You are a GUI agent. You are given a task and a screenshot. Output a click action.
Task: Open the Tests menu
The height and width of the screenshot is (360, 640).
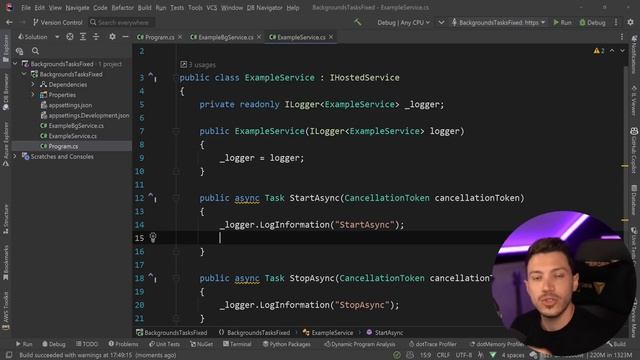coord(177,8)
